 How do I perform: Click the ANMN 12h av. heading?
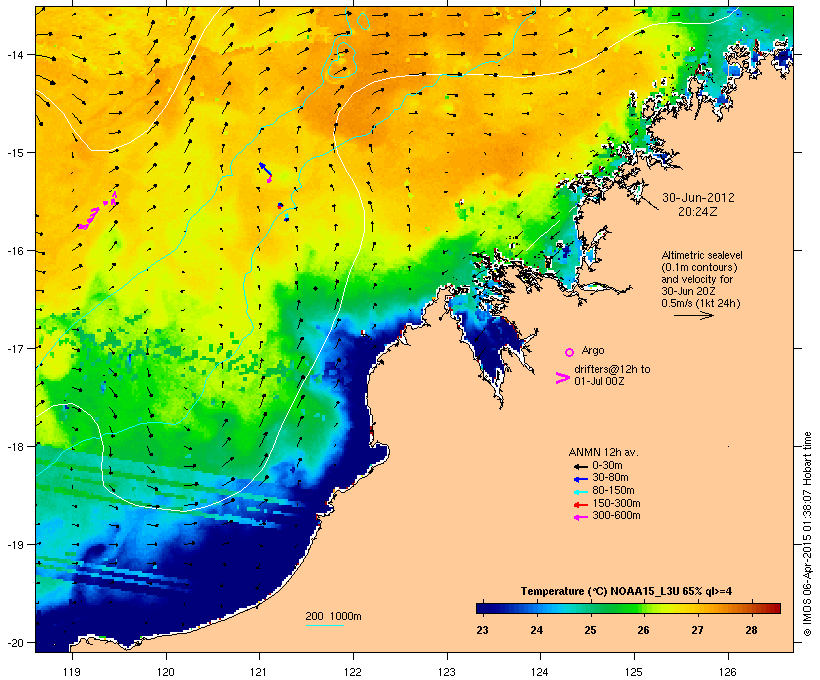click(603, 452)
